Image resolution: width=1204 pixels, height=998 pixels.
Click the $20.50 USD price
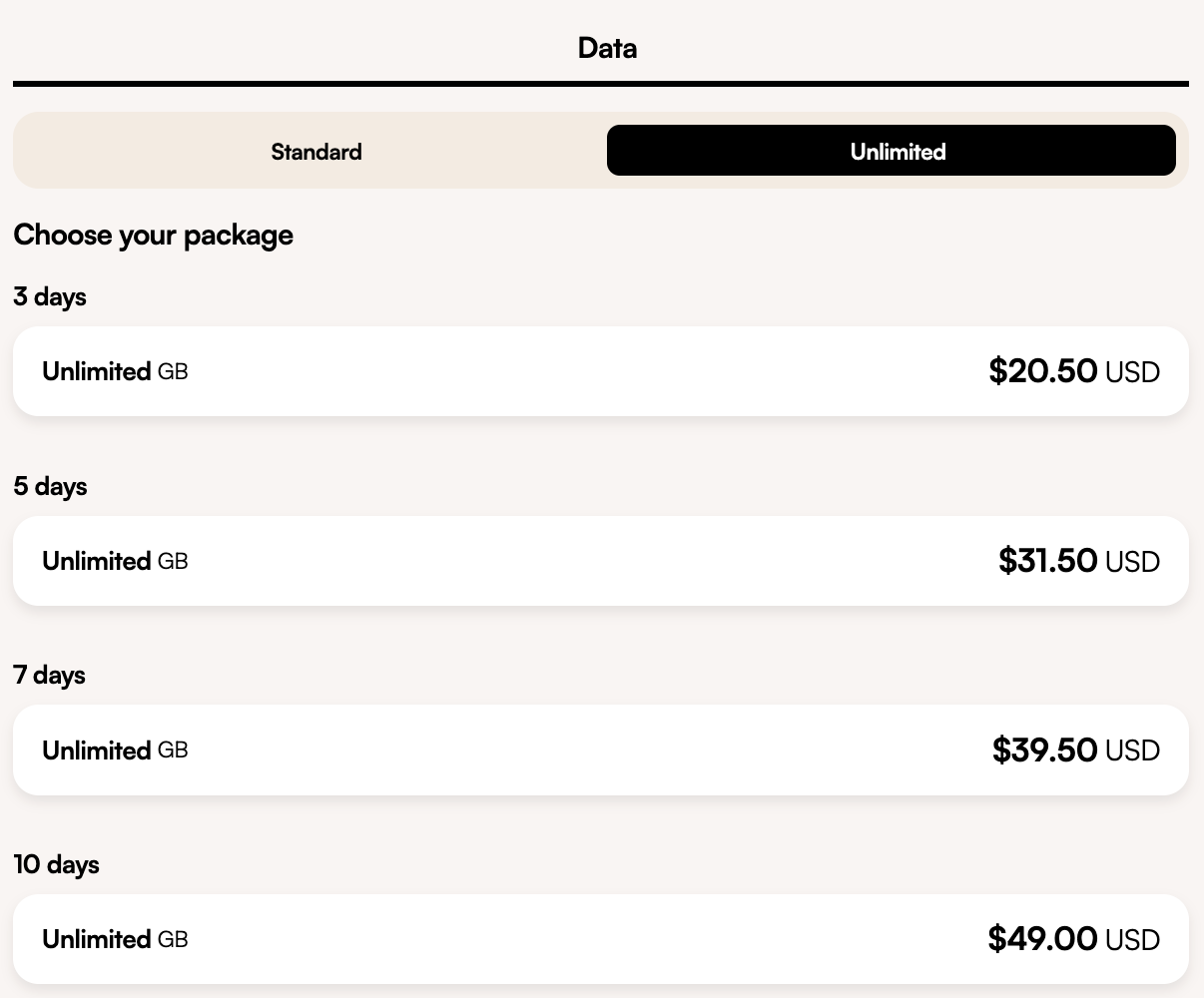point(1074,371)
